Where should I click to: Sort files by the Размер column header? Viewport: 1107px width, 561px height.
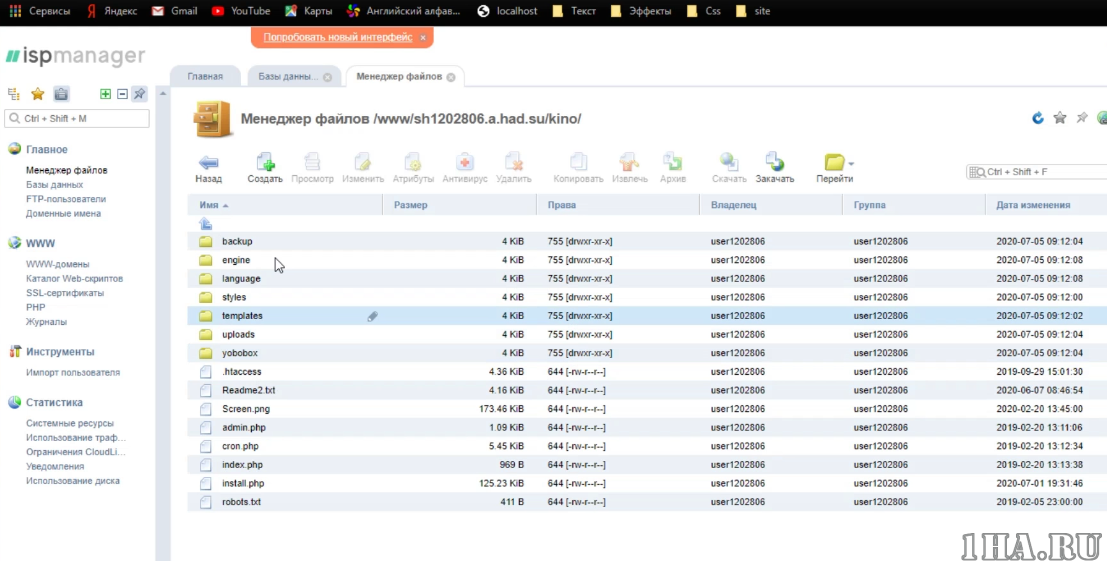411,205
